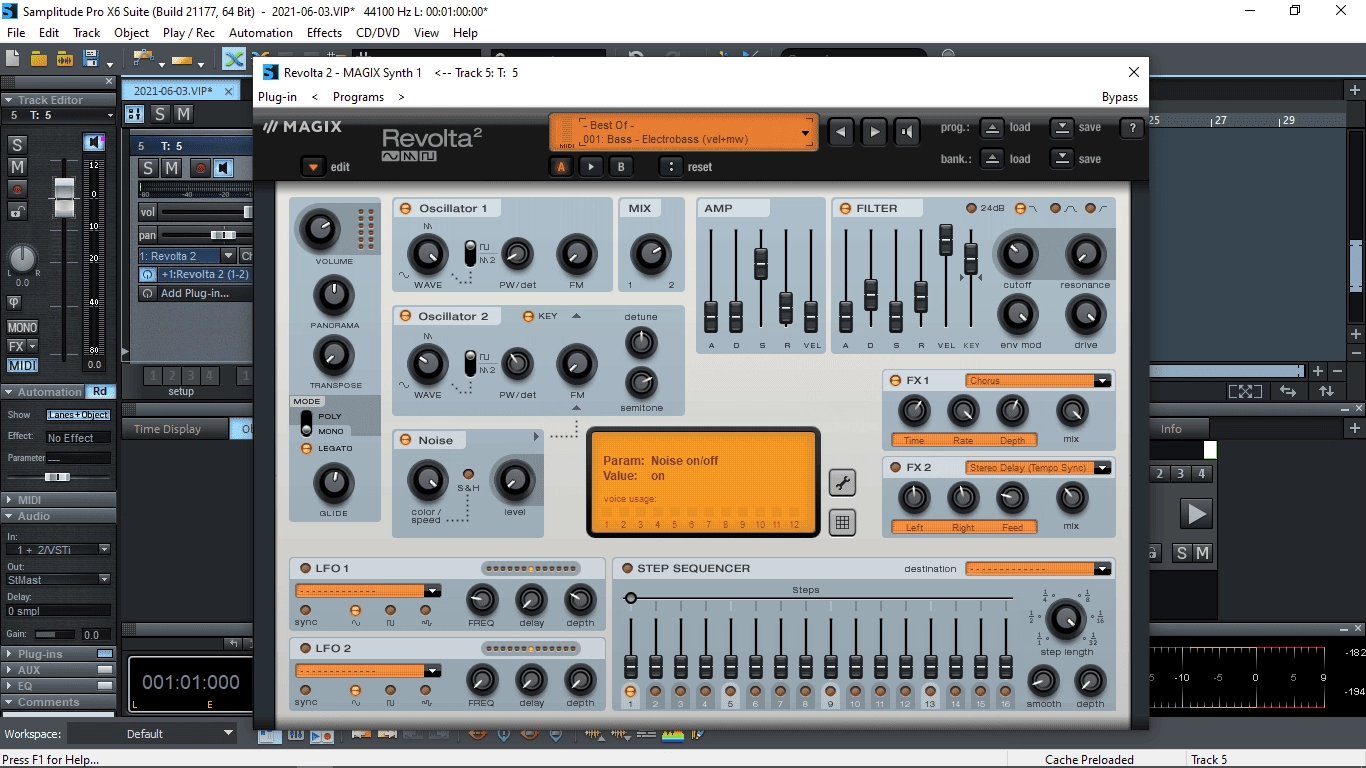This screenshot has width=1366, height=768.
Task: Click the orange edit arrow button
Action: click(314, 167)
